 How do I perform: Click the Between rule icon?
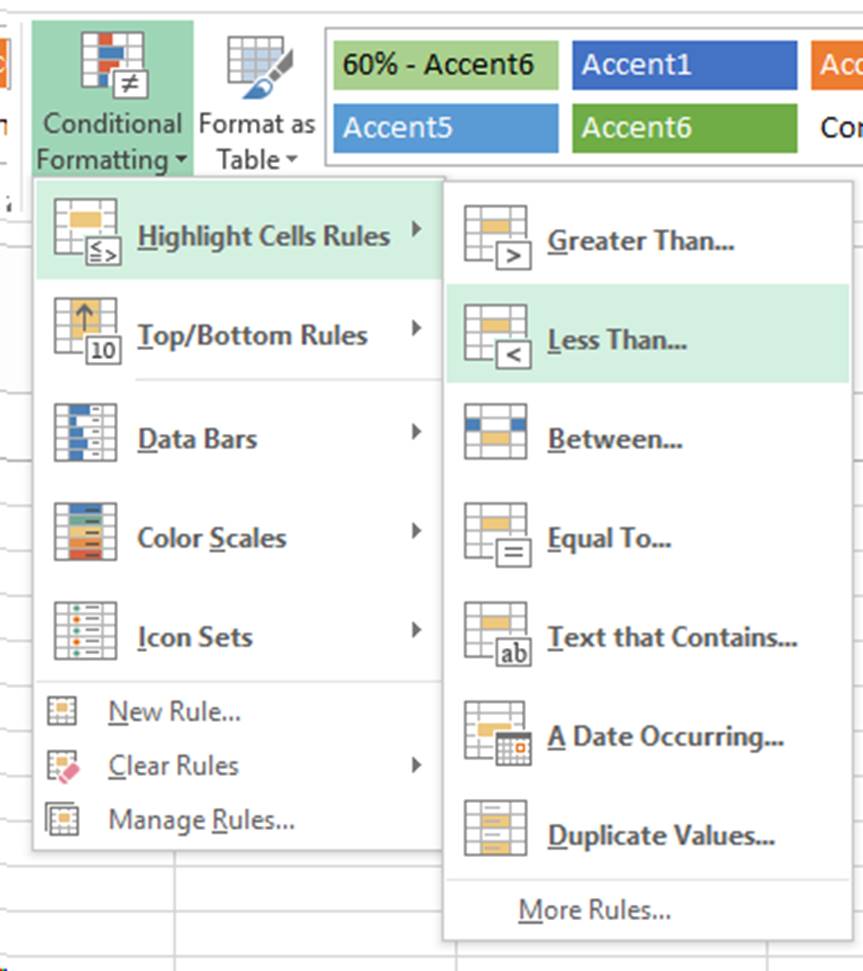coord(496,432)
